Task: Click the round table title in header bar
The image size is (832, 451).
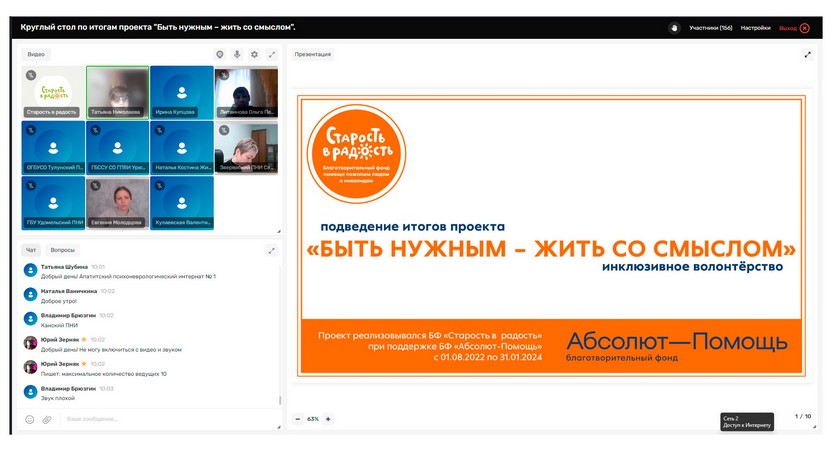Action: coord(158,27)
